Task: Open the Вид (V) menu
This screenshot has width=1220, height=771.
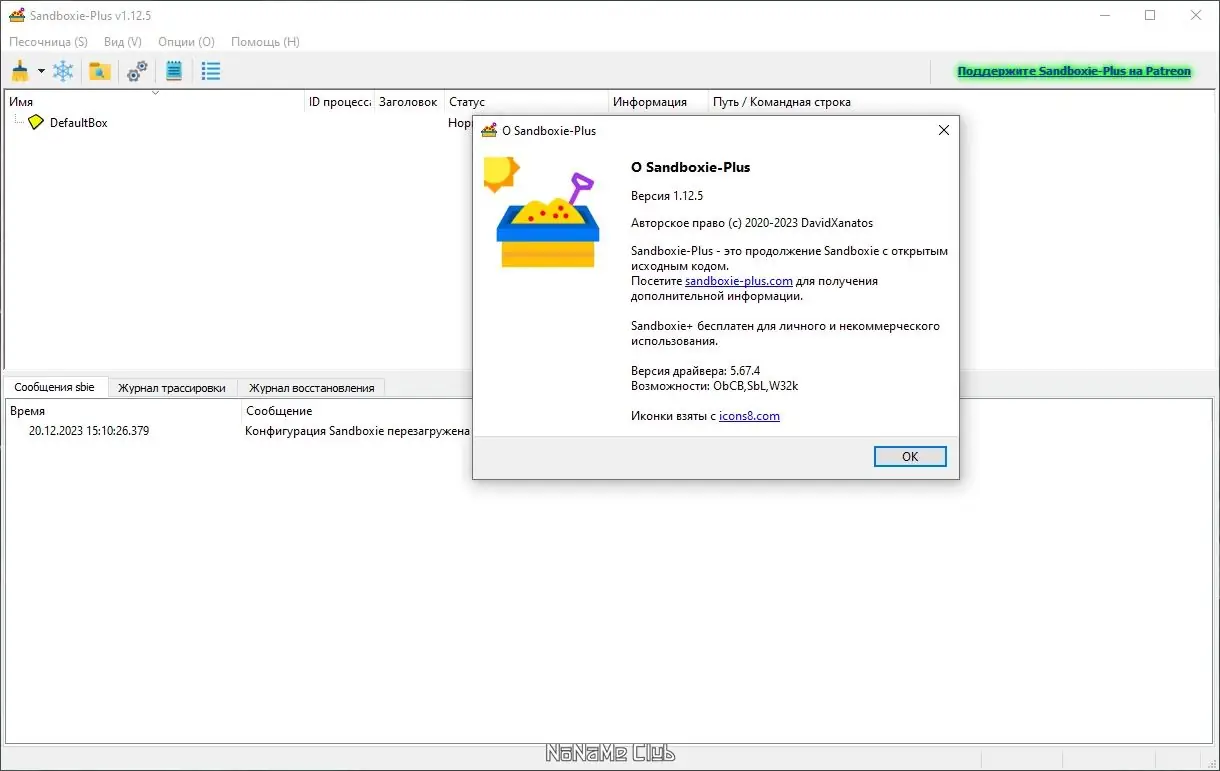Action: click(x=123, y=42)
